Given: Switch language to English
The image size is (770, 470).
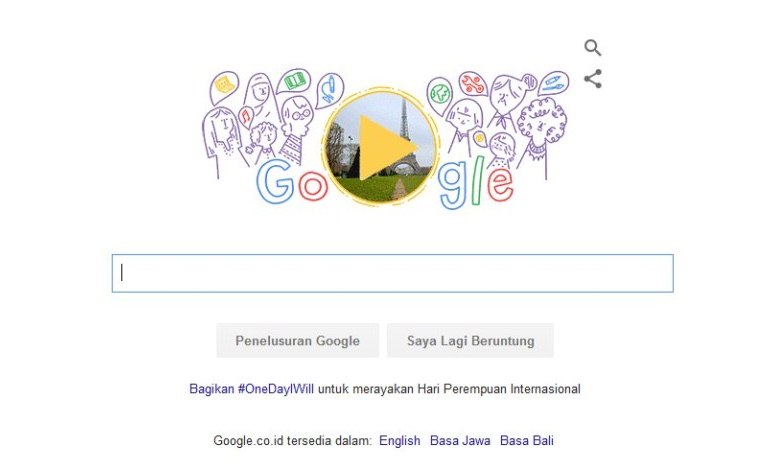Looking at the screenshot, I should tap(399, 441).
